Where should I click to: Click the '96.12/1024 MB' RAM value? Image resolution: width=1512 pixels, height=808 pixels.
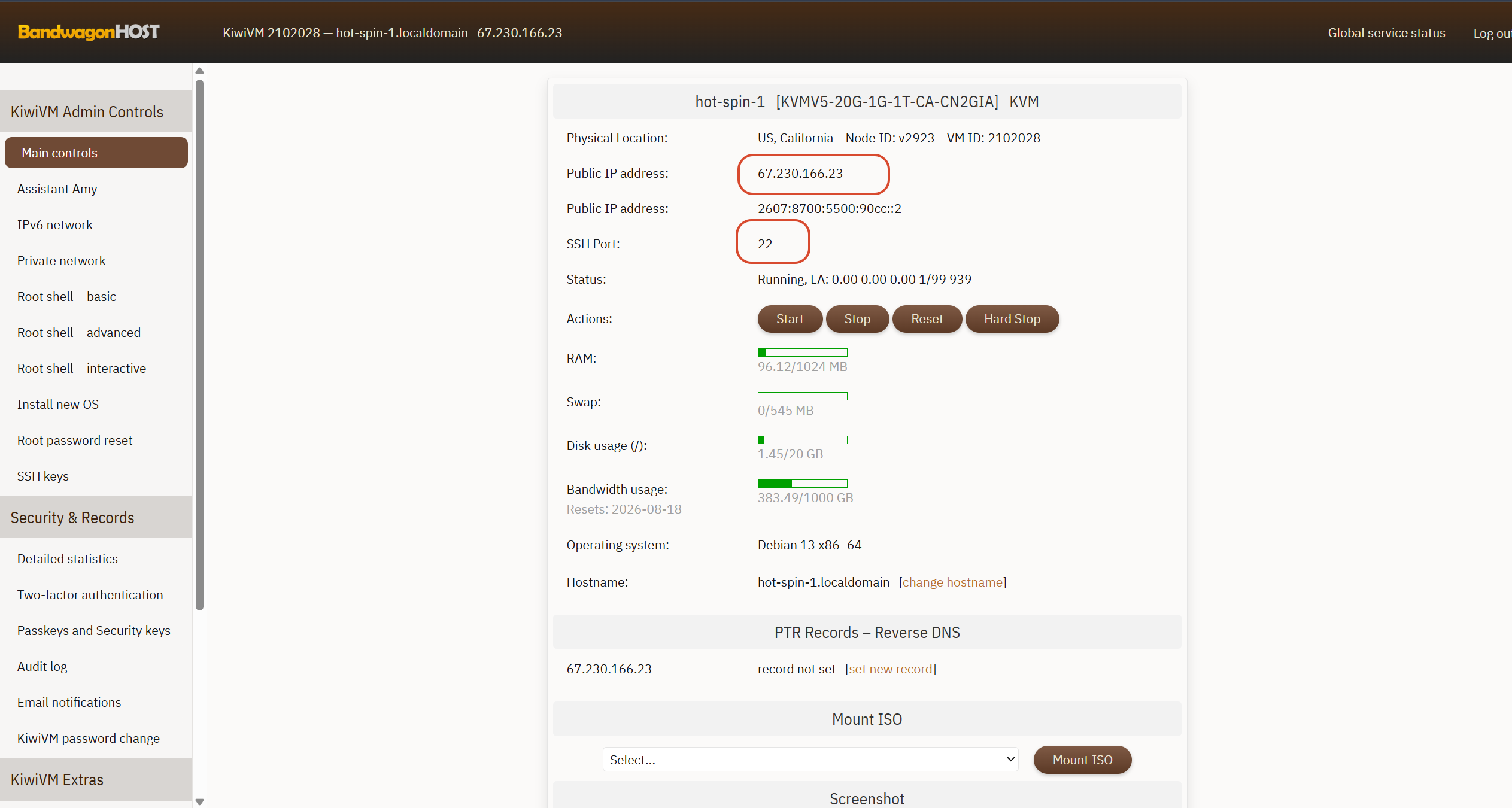point(802,366)
